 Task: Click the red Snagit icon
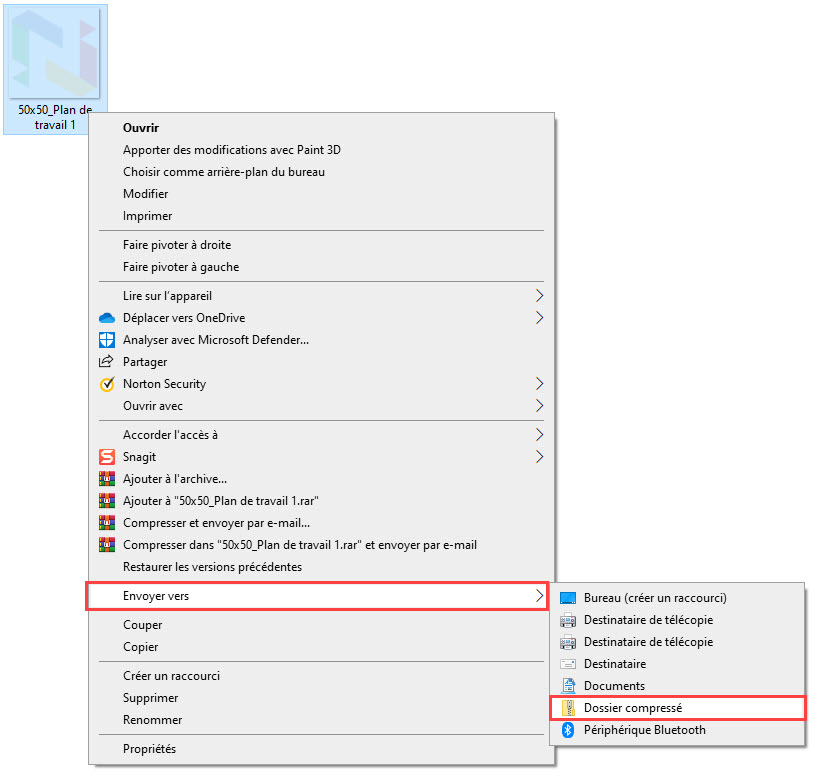click(x=107, y=457)
